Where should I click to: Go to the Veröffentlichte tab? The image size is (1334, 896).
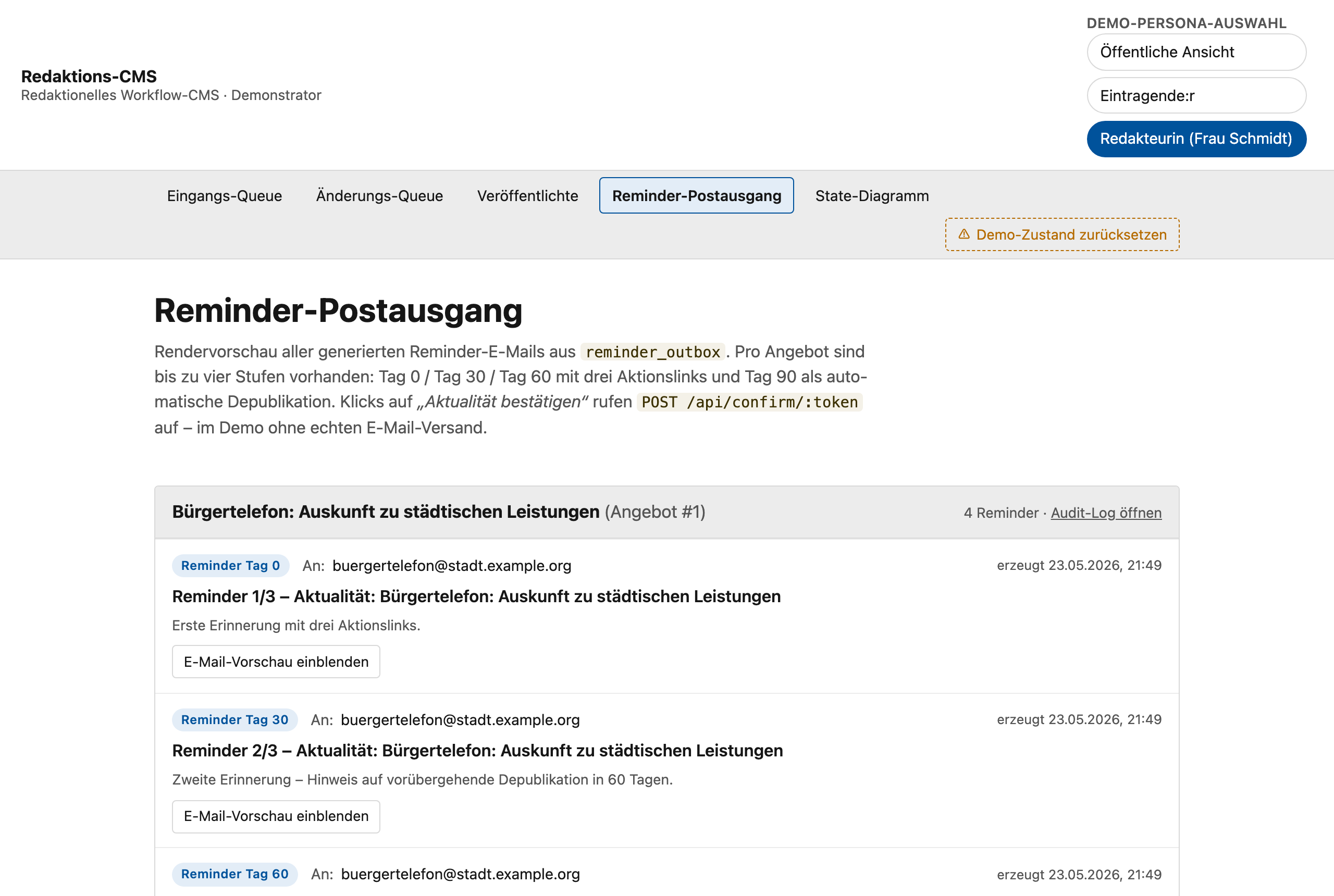coord(527,195)
